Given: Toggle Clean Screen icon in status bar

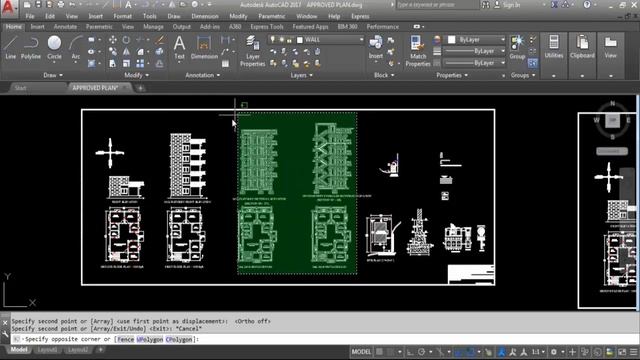Looking at the screenshot, I should click(x=622, y=352).
